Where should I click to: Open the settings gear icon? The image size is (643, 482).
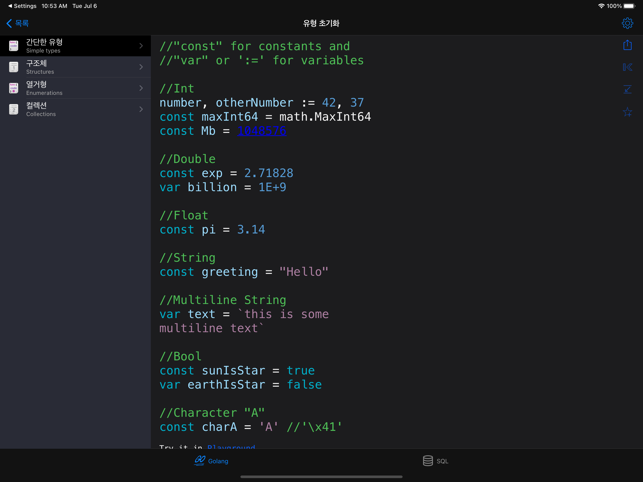(x=627, y=23)
